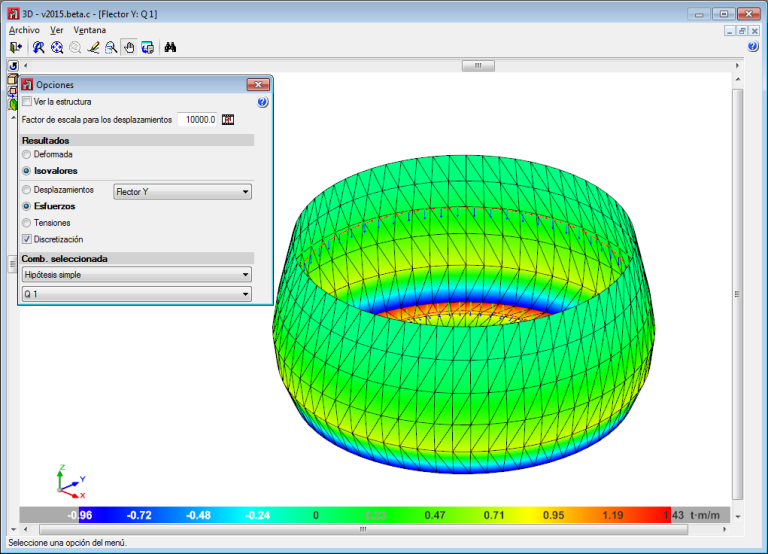Click the exit door icon in toolbar

point(16,48)
